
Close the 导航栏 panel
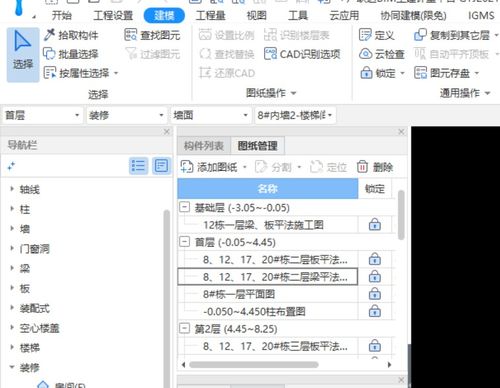[167, 132]
